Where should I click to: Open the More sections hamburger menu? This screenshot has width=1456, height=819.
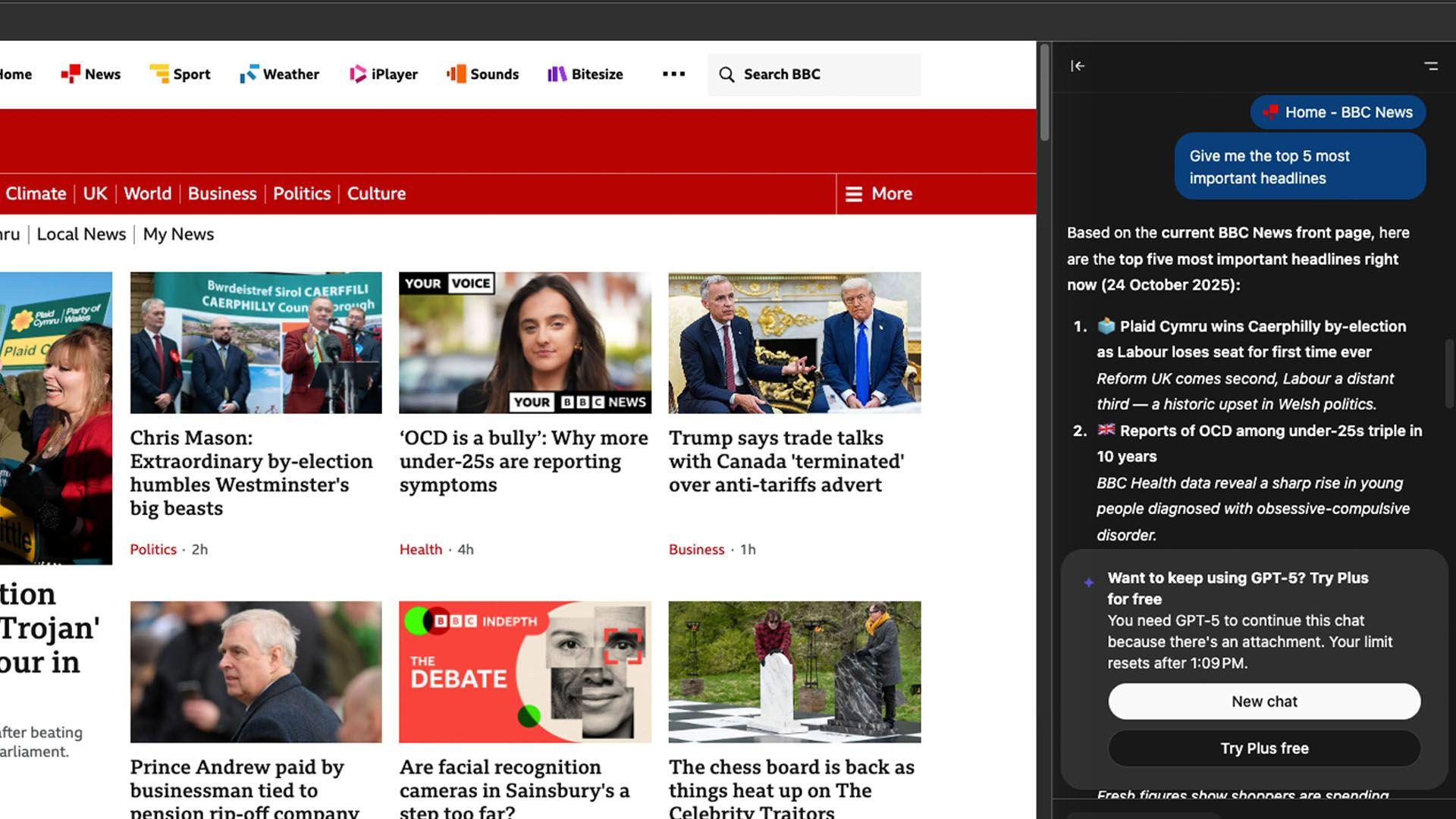(879, 194)
